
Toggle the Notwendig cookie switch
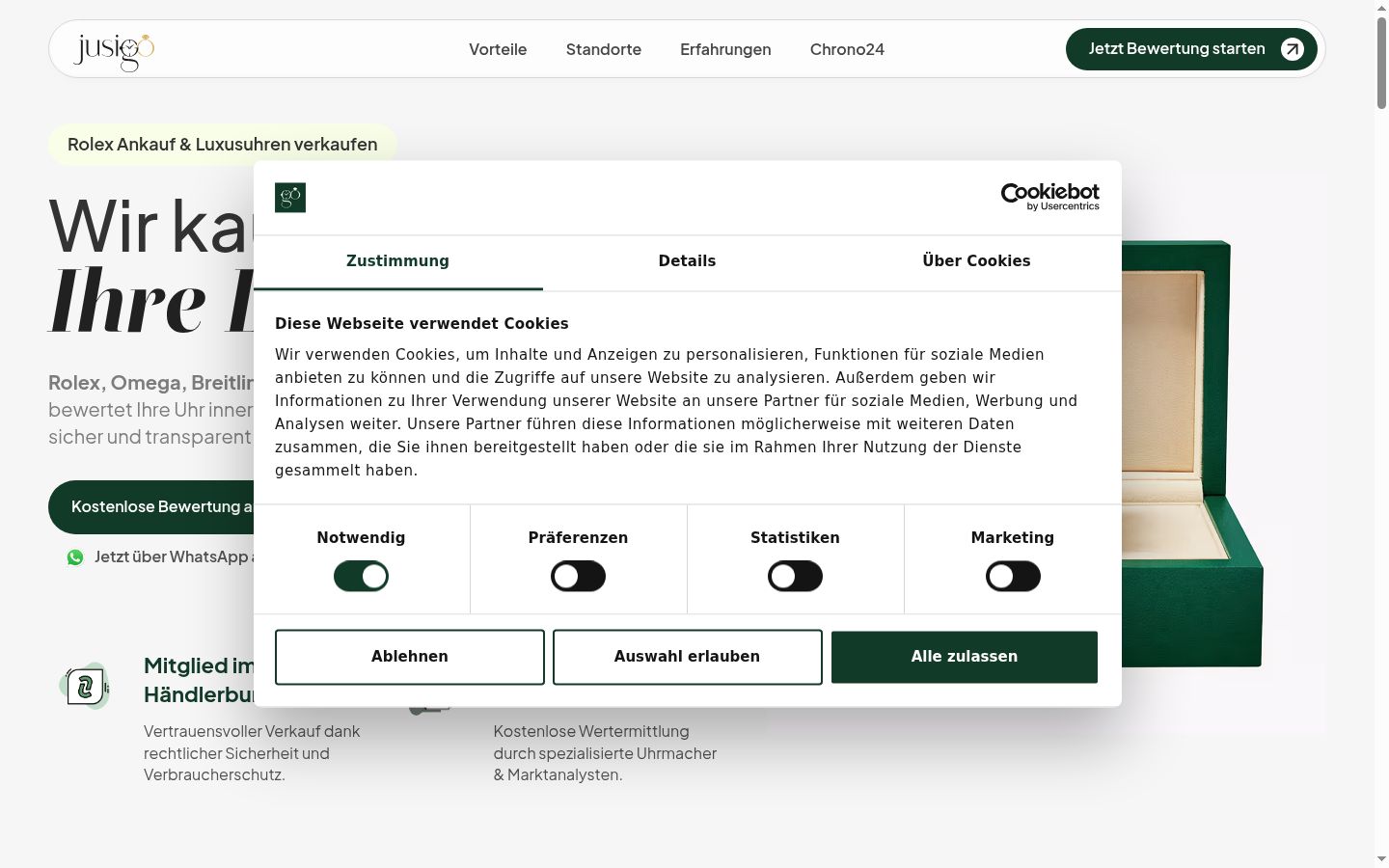click(x=361, y=577)
